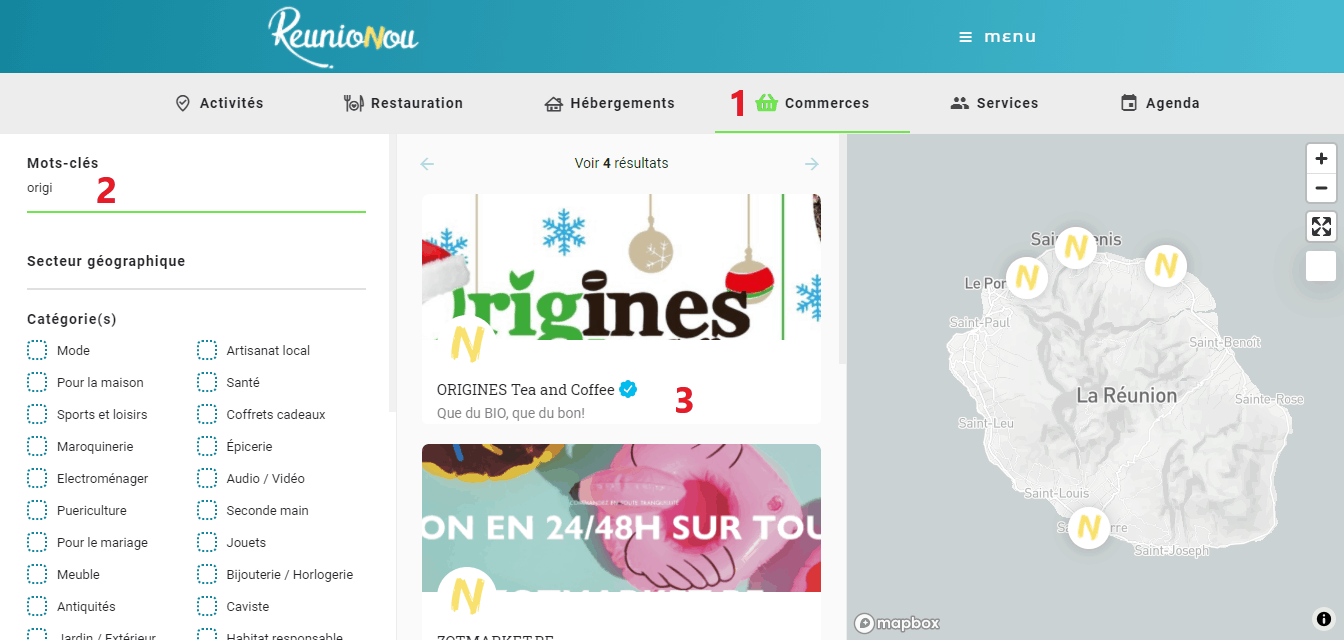Zoom out on the map
The width and height of the screenshot is (1344, 640).
[1321, 188]
